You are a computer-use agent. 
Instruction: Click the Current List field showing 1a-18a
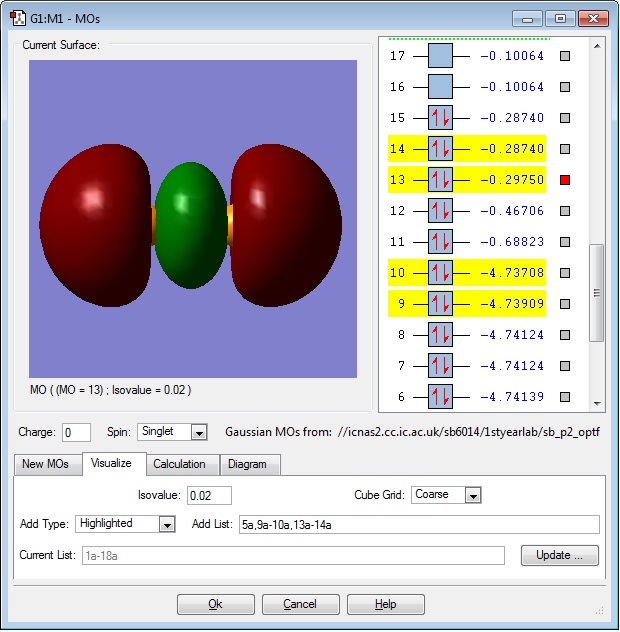click(293, 556)
